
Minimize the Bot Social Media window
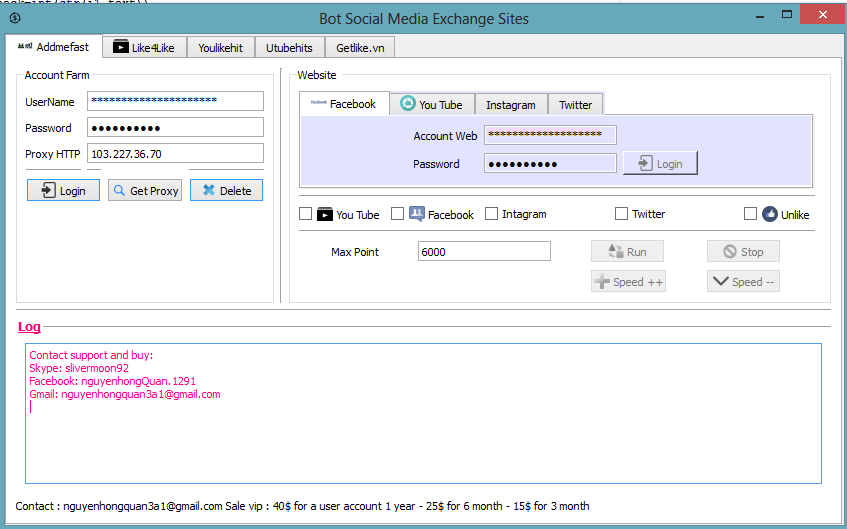point(760,15)
